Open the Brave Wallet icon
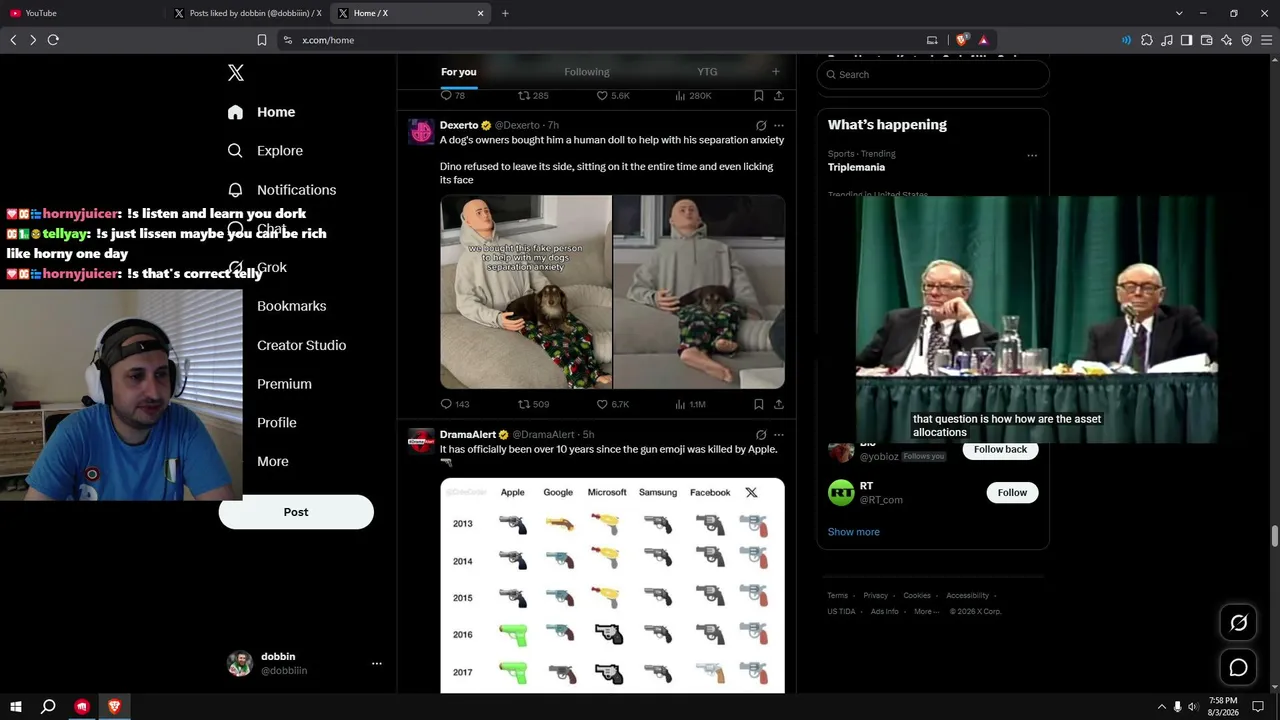This screenshot has height=720, width=1280. tap(1207, 40)
